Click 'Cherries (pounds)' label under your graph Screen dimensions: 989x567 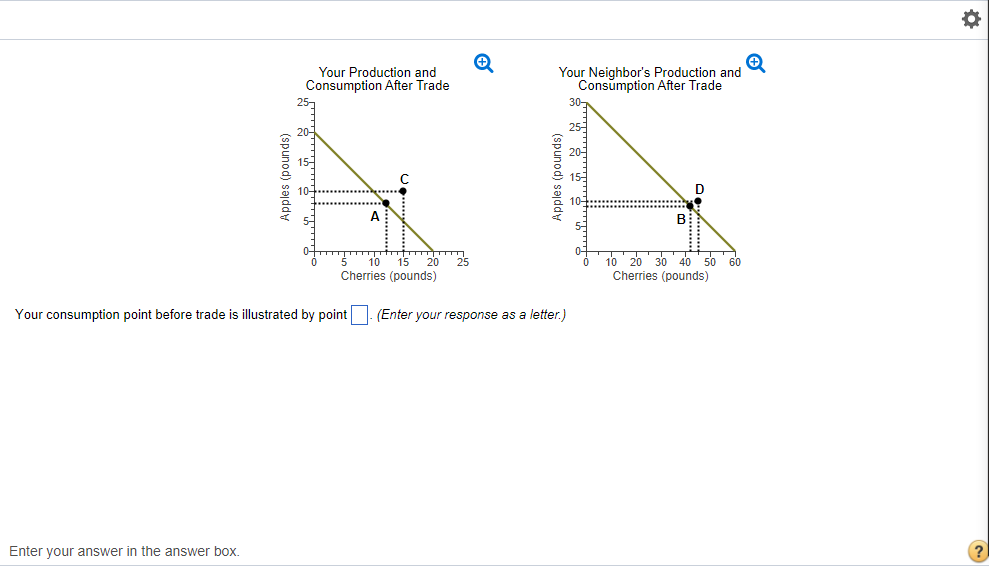coord(388,275)
